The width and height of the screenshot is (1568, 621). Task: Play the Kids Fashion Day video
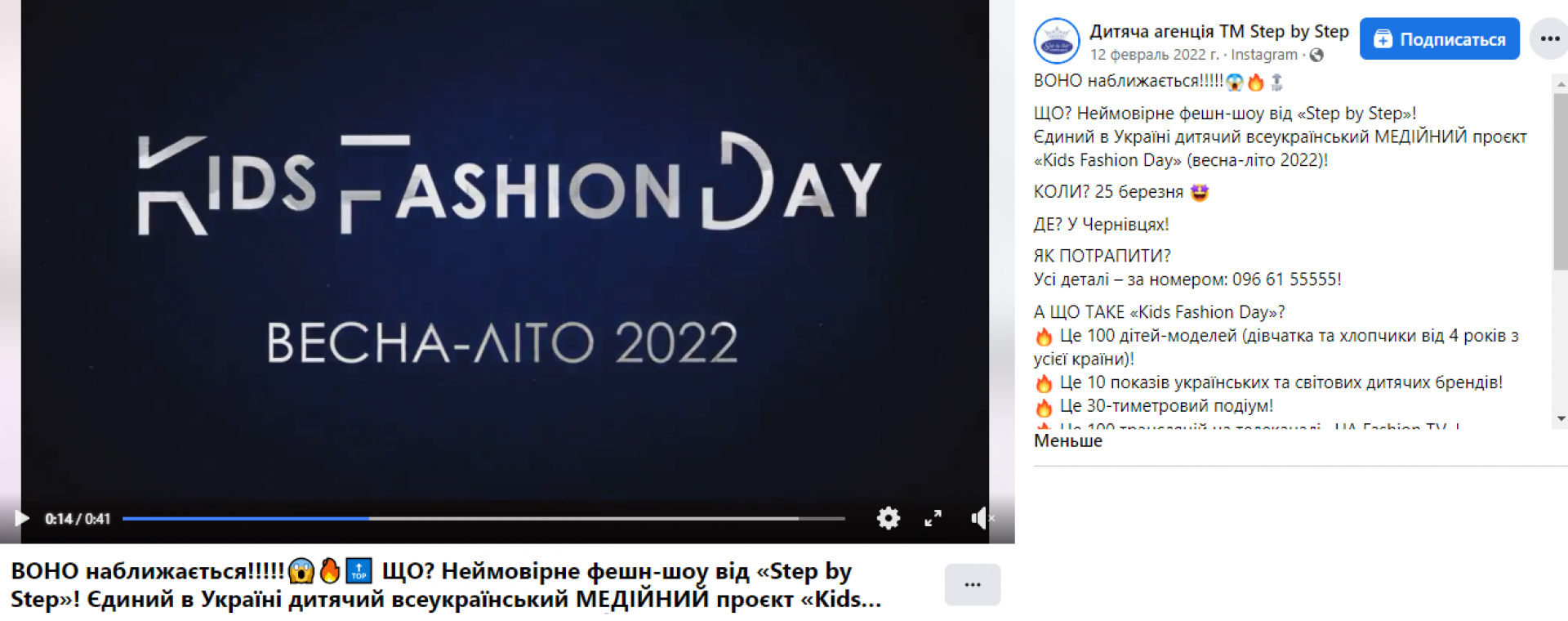coord(22,519)
